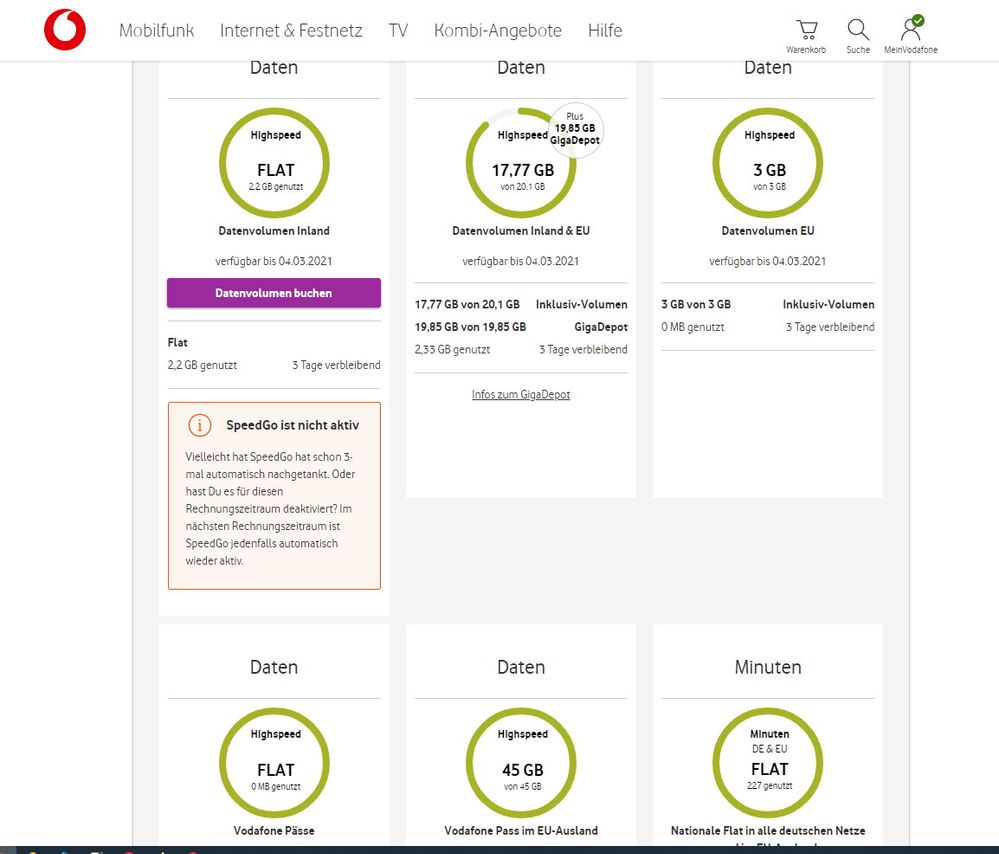This screenshot has width=999, height=854.
Task: Click the Vodafone Pässe label
Action: click(x=274, y=830)
